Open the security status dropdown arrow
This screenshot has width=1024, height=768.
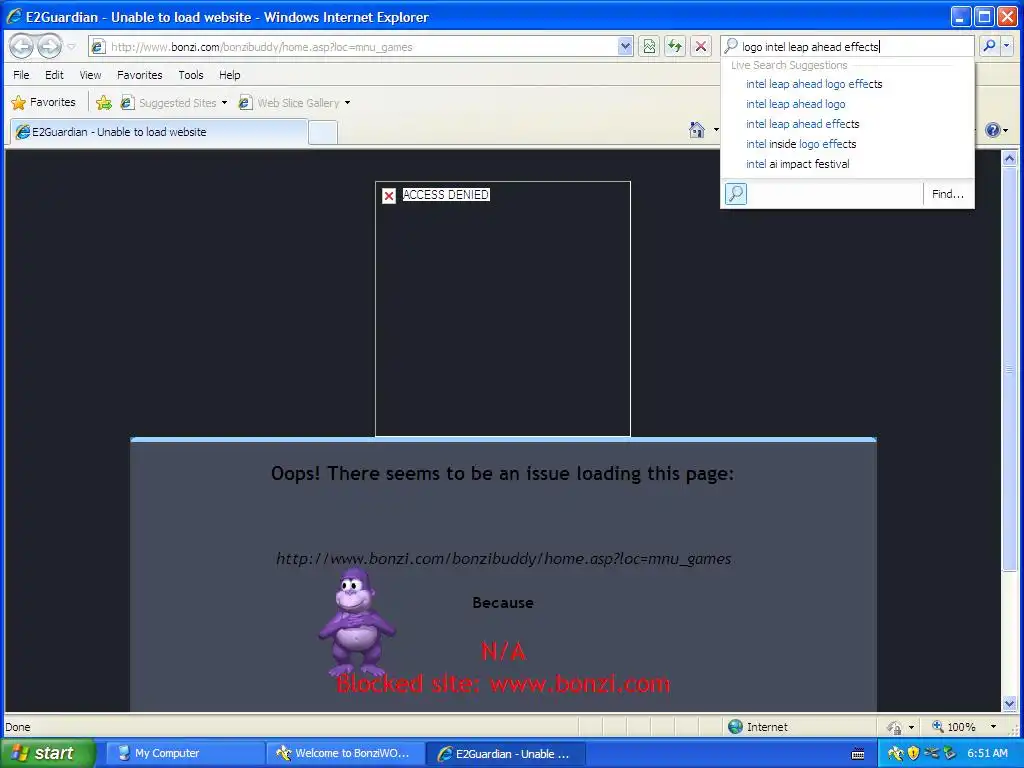[x=912, y=727]
